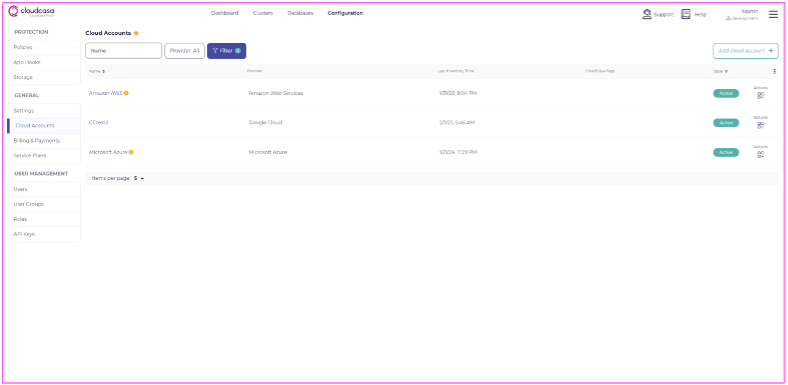The height and width of the screenshot is (385, 788).
Task: Open the Microsoft Azure account link
Action: click(x=108, y=152)
